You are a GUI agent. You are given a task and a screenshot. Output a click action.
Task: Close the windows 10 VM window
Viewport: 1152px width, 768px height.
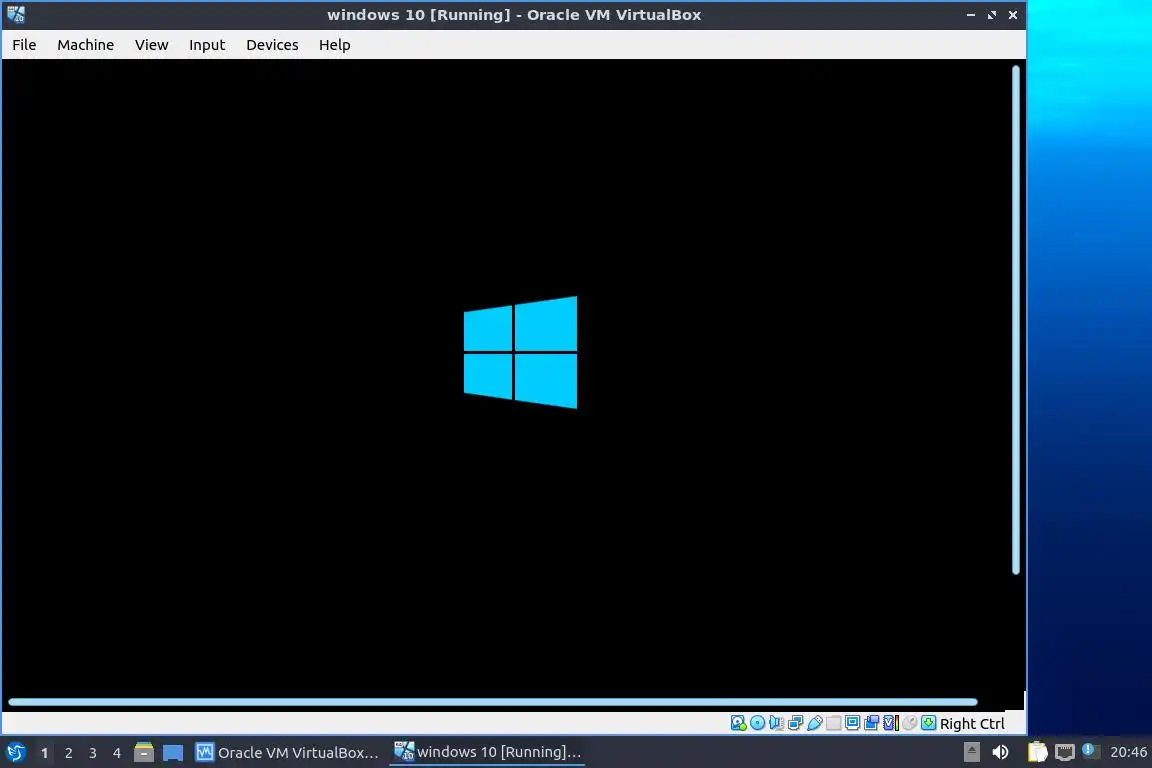[1013, 15]
